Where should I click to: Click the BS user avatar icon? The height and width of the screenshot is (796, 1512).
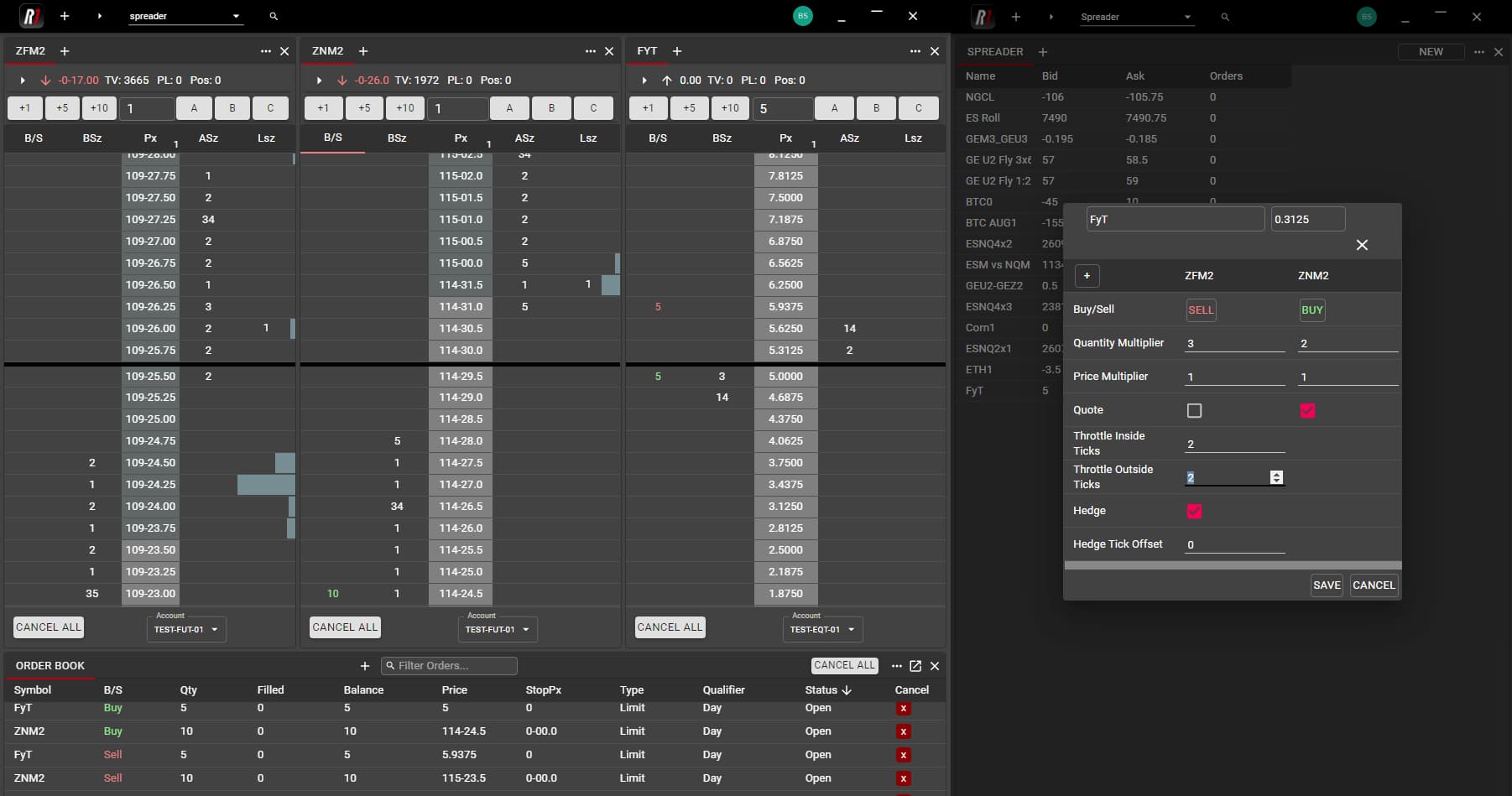tap(803, 16)
